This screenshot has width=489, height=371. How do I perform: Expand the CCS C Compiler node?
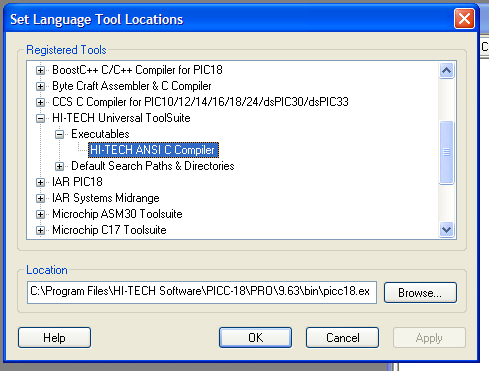tap(40, 102)
